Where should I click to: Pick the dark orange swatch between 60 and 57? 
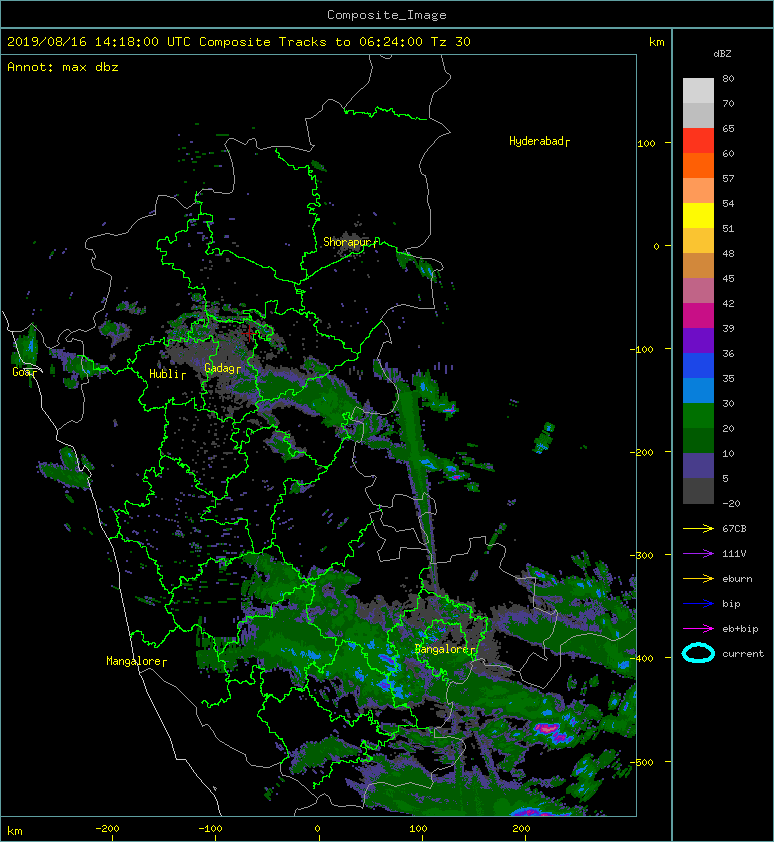[698, 165]
